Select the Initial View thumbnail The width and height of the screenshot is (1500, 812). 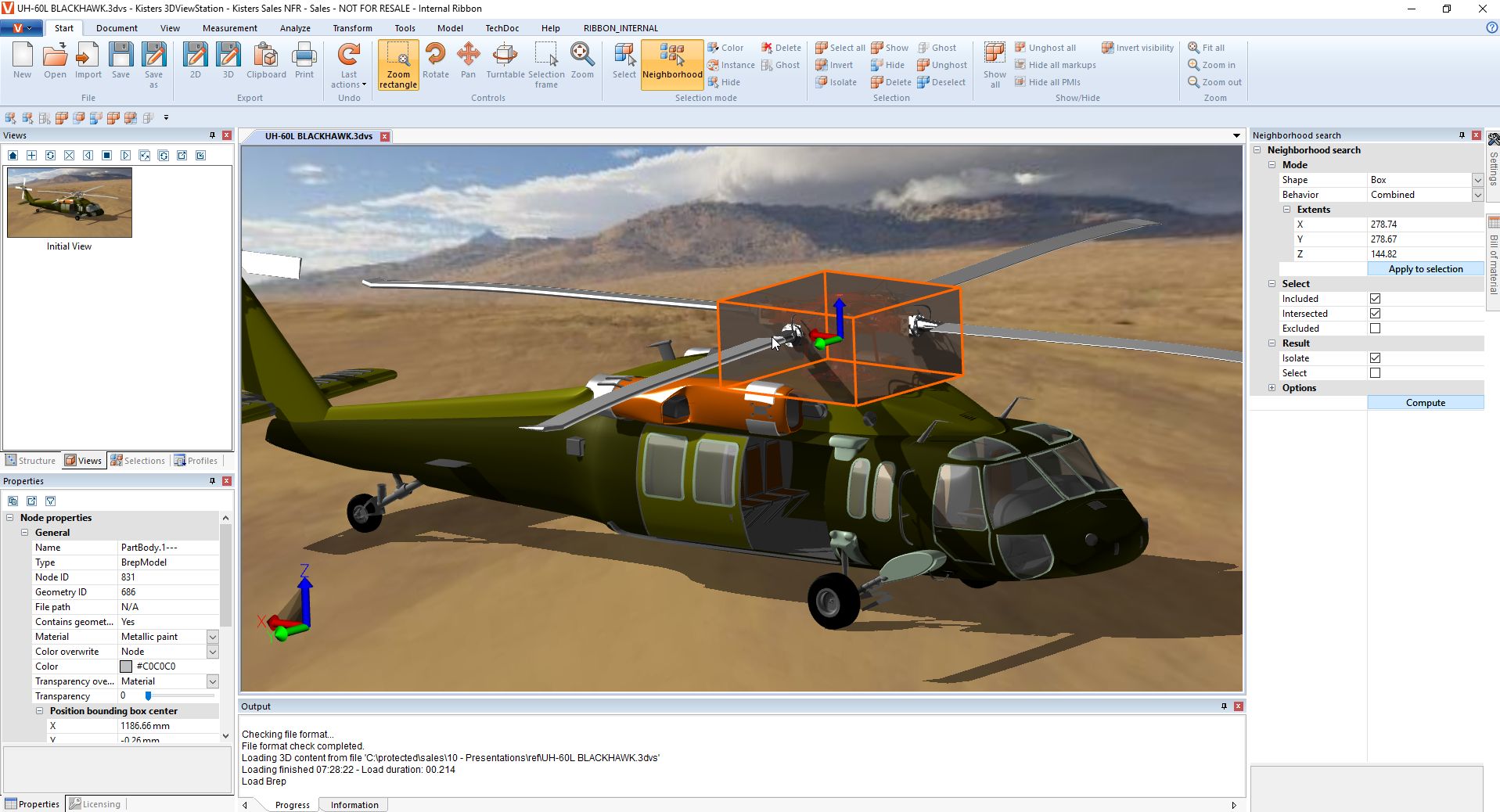70,203
